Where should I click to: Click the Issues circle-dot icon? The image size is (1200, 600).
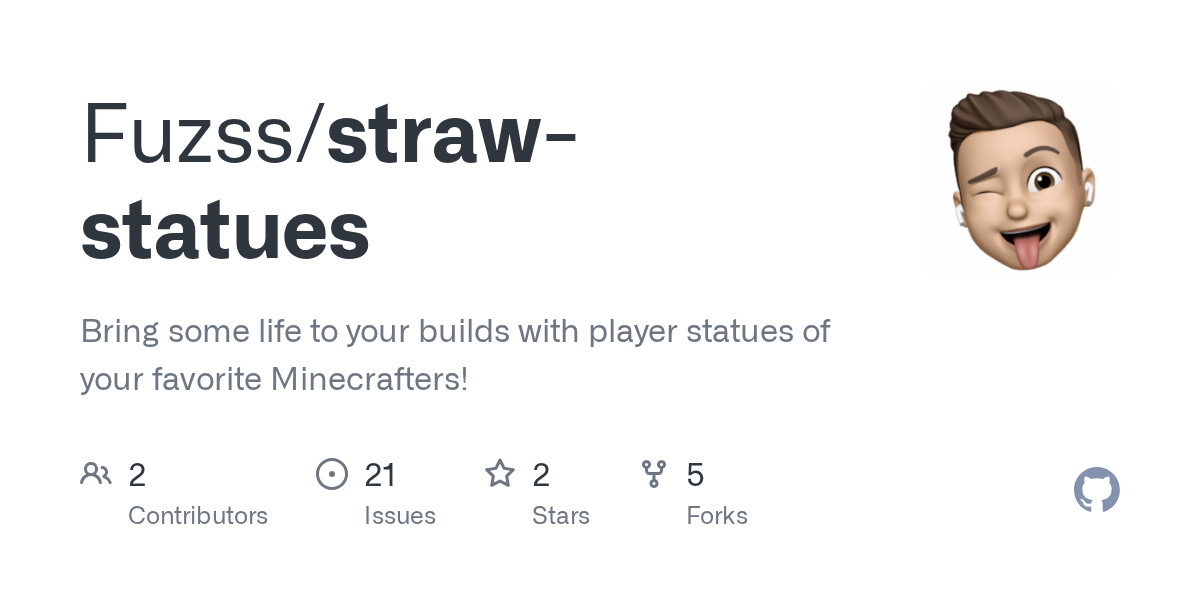[331, 473]
